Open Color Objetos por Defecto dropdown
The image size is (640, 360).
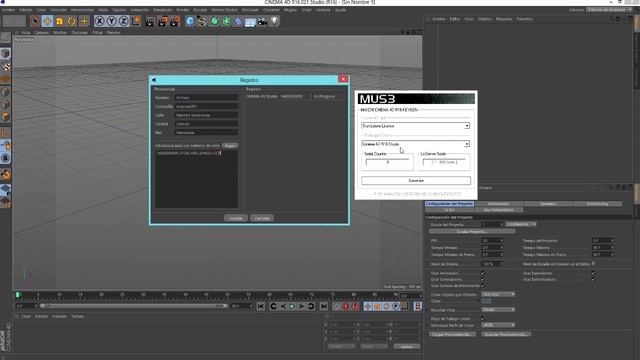498,294
